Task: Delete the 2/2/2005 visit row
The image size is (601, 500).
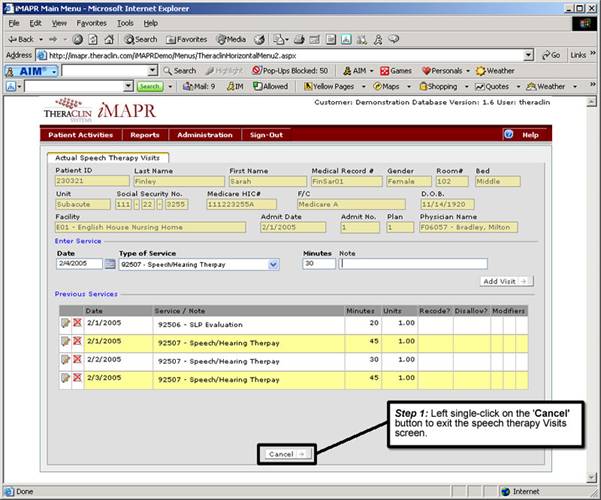Action: click(77, 359)
